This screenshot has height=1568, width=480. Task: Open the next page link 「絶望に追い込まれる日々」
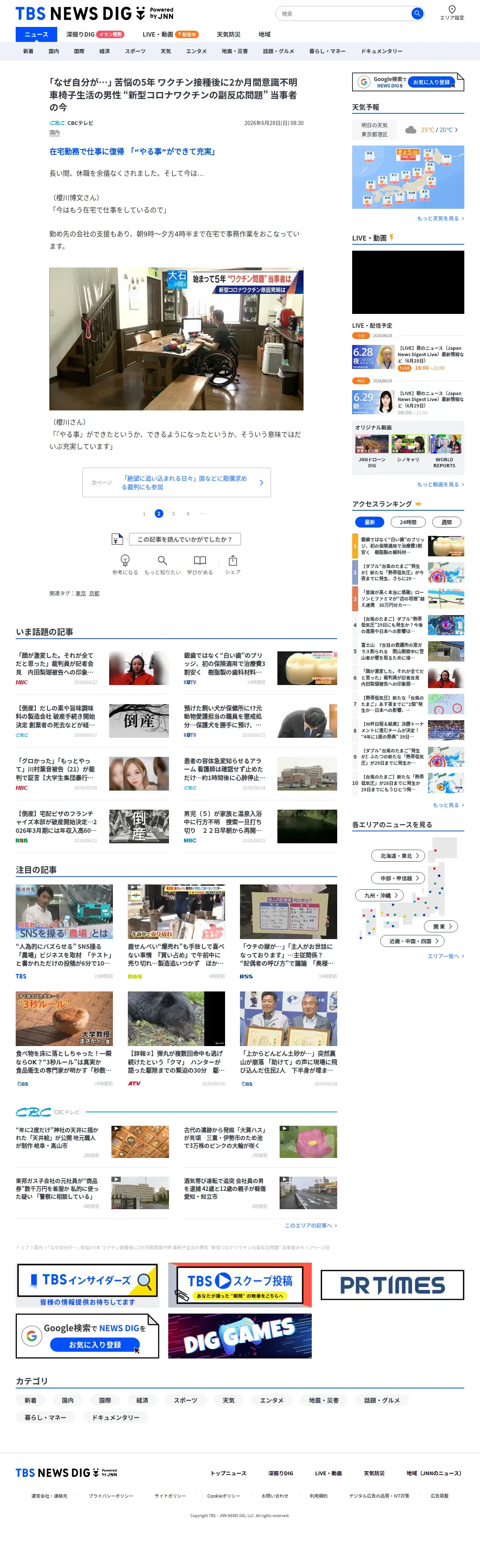(x=176, y=483)
